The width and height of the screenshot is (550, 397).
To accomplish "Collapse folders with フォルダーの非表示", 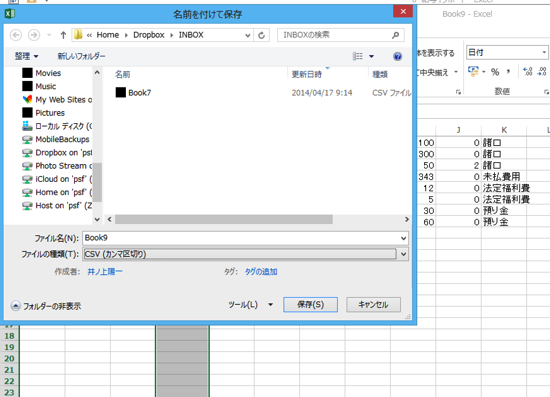I will 46,306.
